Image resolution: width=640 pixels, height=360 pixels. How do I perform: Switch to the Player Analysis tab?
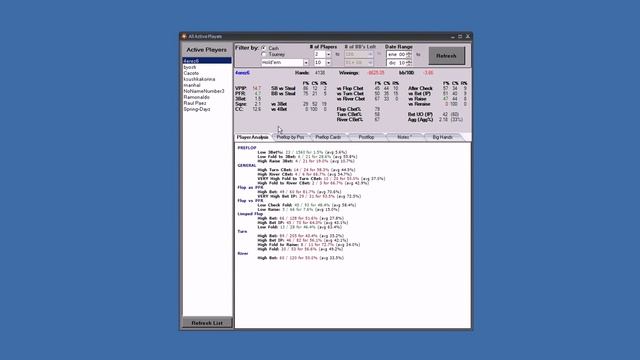tap(253, 137)
